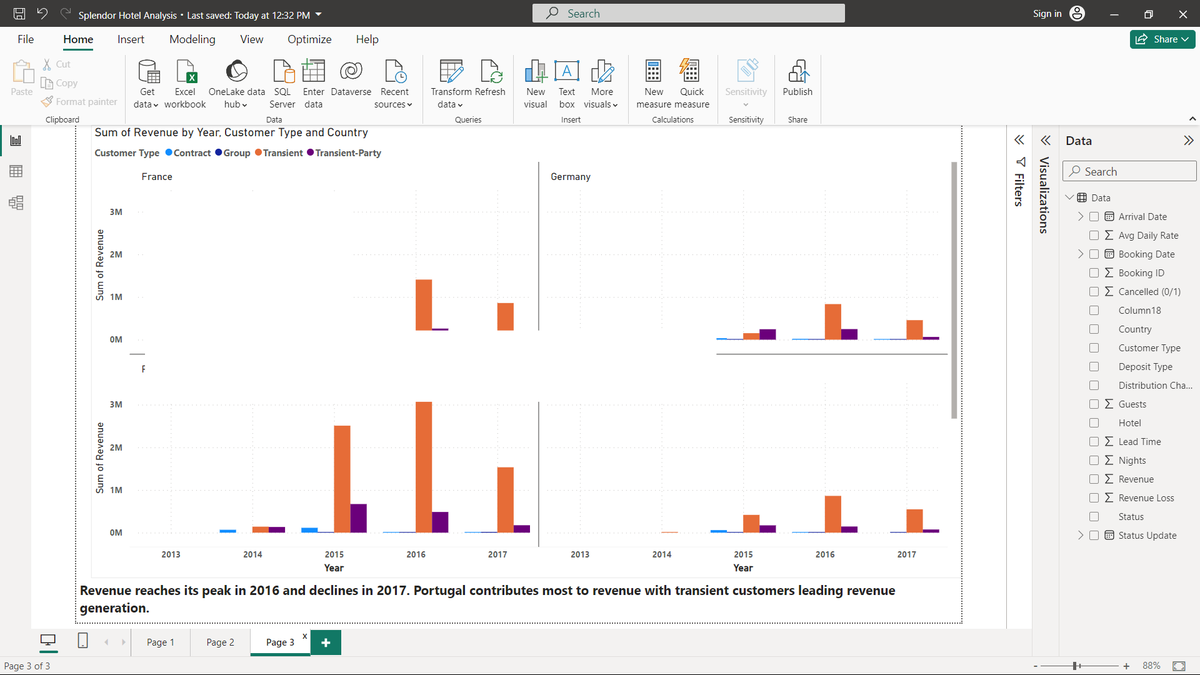Switch to Page 2 tab
1200x675 pixels.
(220, 642)
